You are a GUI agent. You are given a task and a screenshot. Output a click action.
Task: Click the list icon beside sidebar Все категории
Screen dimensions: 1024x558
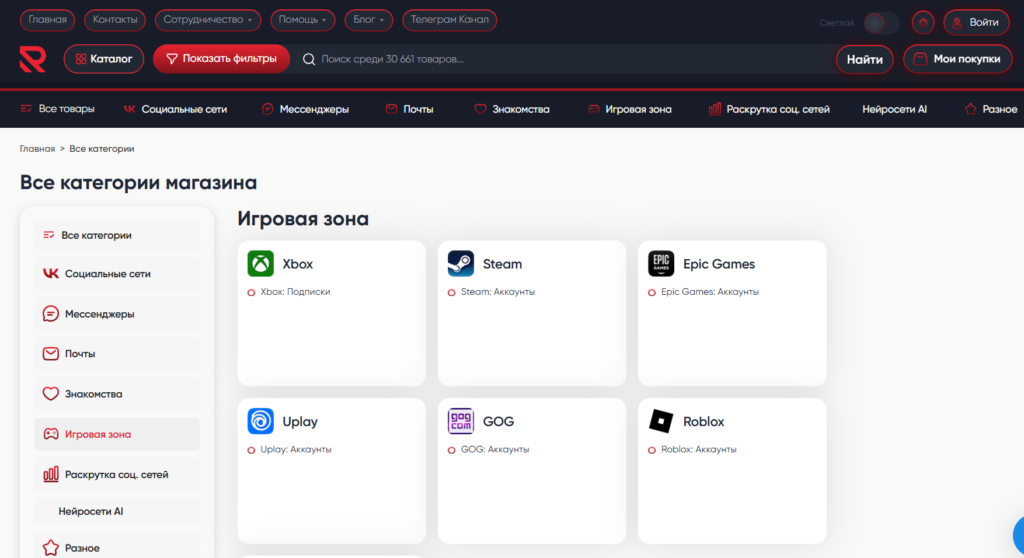tap(48, 235)
